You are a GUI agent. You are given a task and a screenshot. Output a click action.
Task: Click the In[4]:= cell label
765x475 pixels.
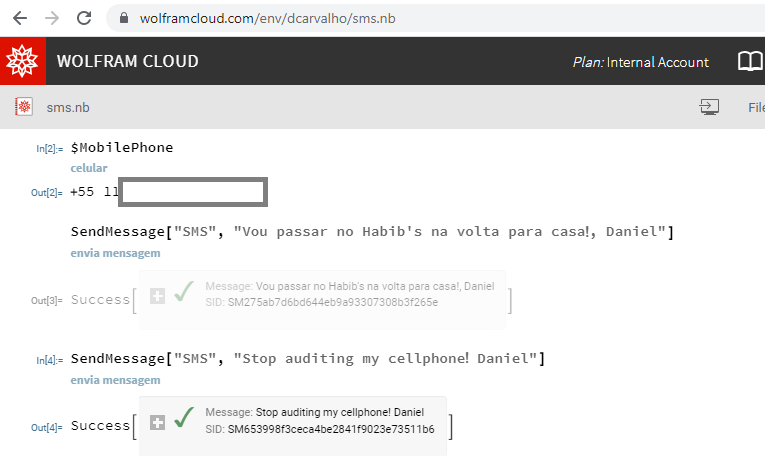click(49, 360)
